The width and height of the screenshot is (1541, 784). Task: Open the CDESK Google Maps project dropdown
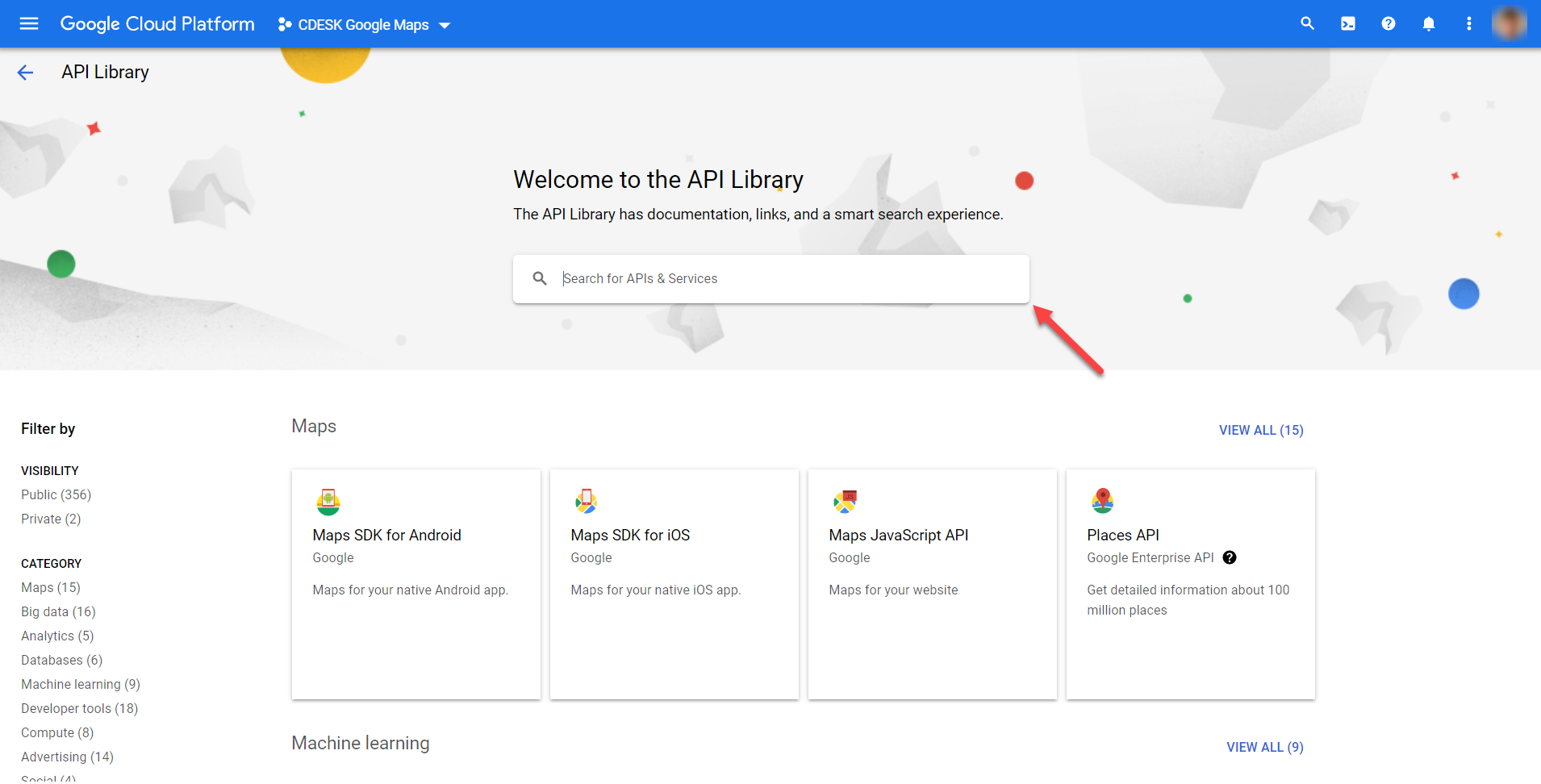tap(364, 25)
